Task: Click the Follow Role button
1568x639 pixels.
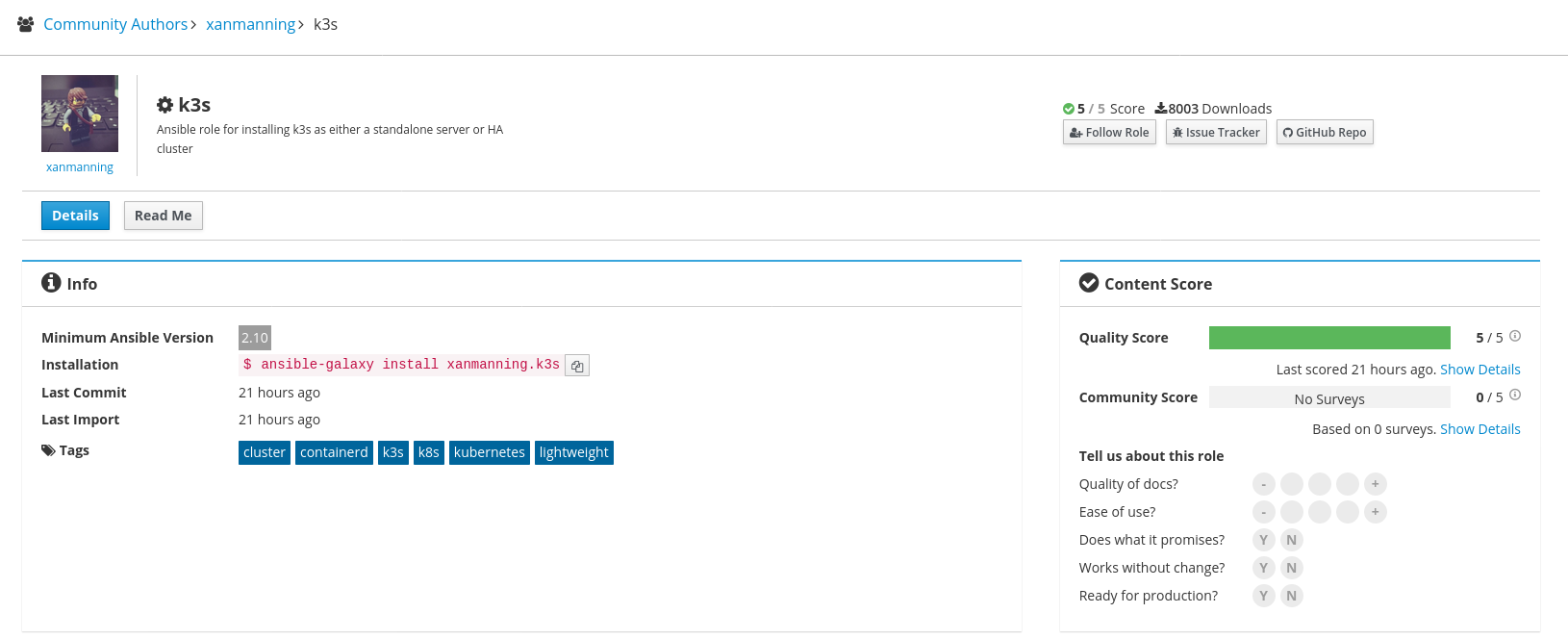Action: pos(1109,133)
